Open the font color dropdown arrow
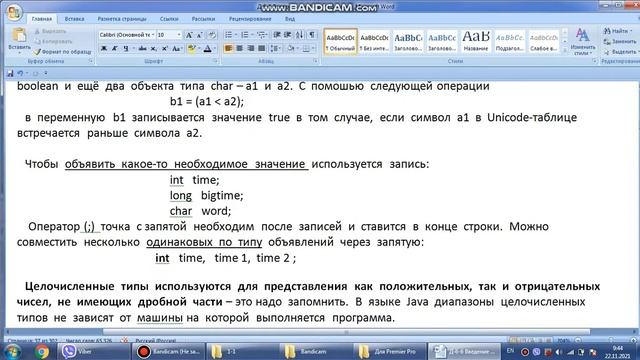This screenshot has height=360, width=640. point(215,49)
